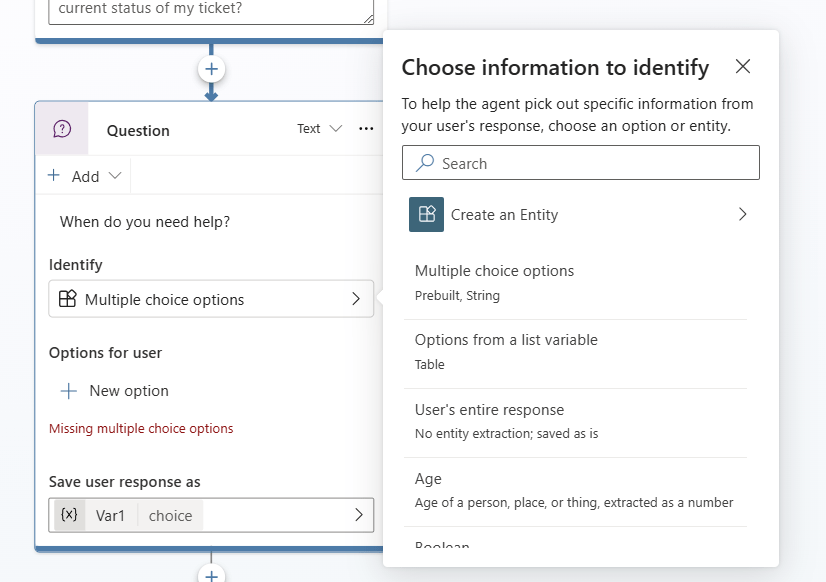Screen dimensions: 826x582
Task: Select the Age entity option
Action: tap(575, 490)
